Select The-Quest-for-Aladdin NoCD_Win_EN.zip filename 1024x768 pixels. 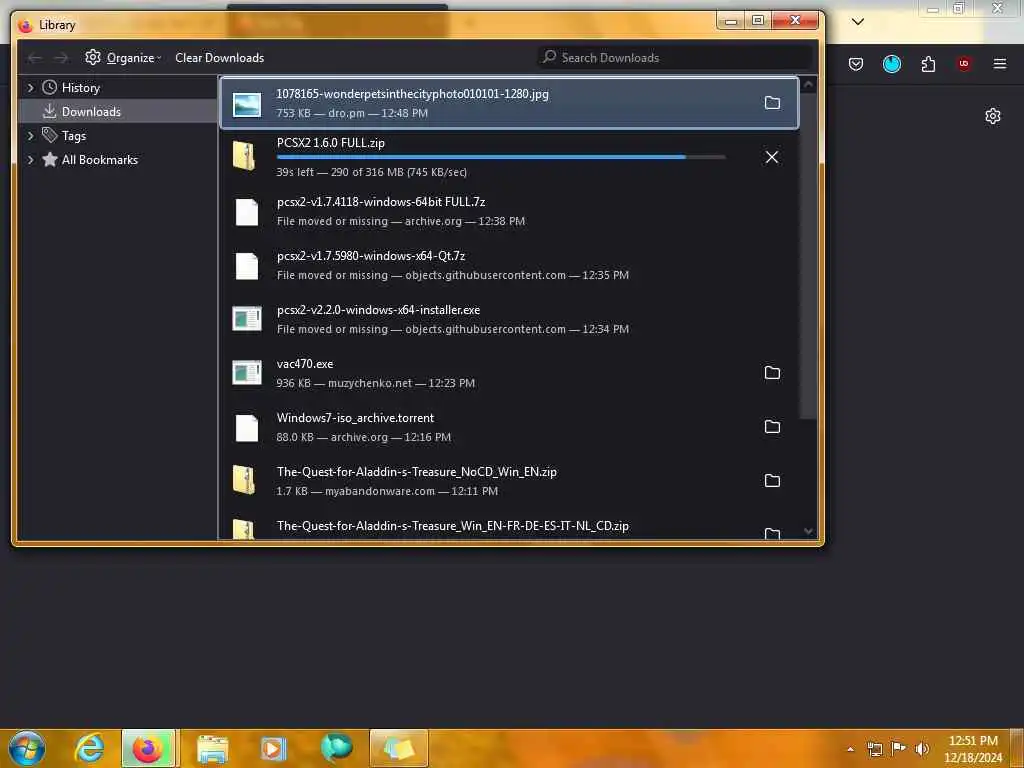click(x=417, y=472)
